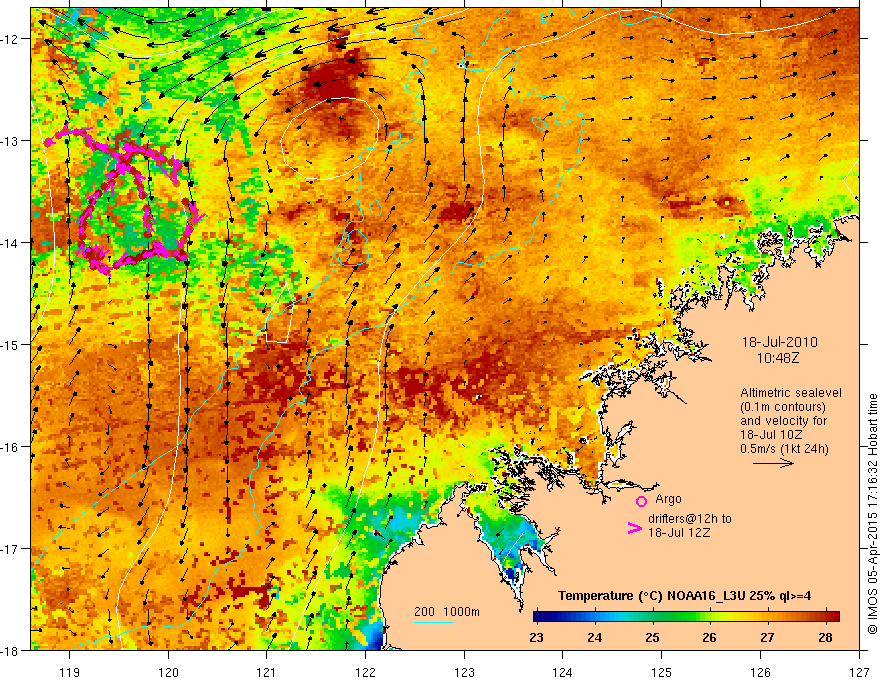Viewport: 880px width, 680px height.
Task: Click the time label 10:48Z
Action: (x=777, y=358)
